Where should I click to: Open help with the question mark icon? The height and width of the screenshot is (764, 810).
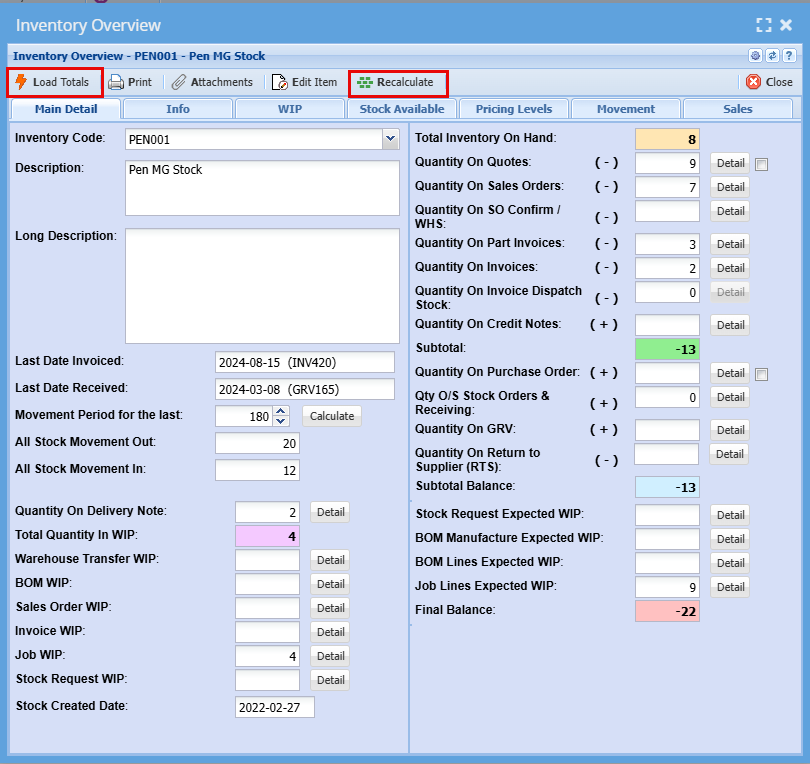pyautogui.click(x=788, y=56)
